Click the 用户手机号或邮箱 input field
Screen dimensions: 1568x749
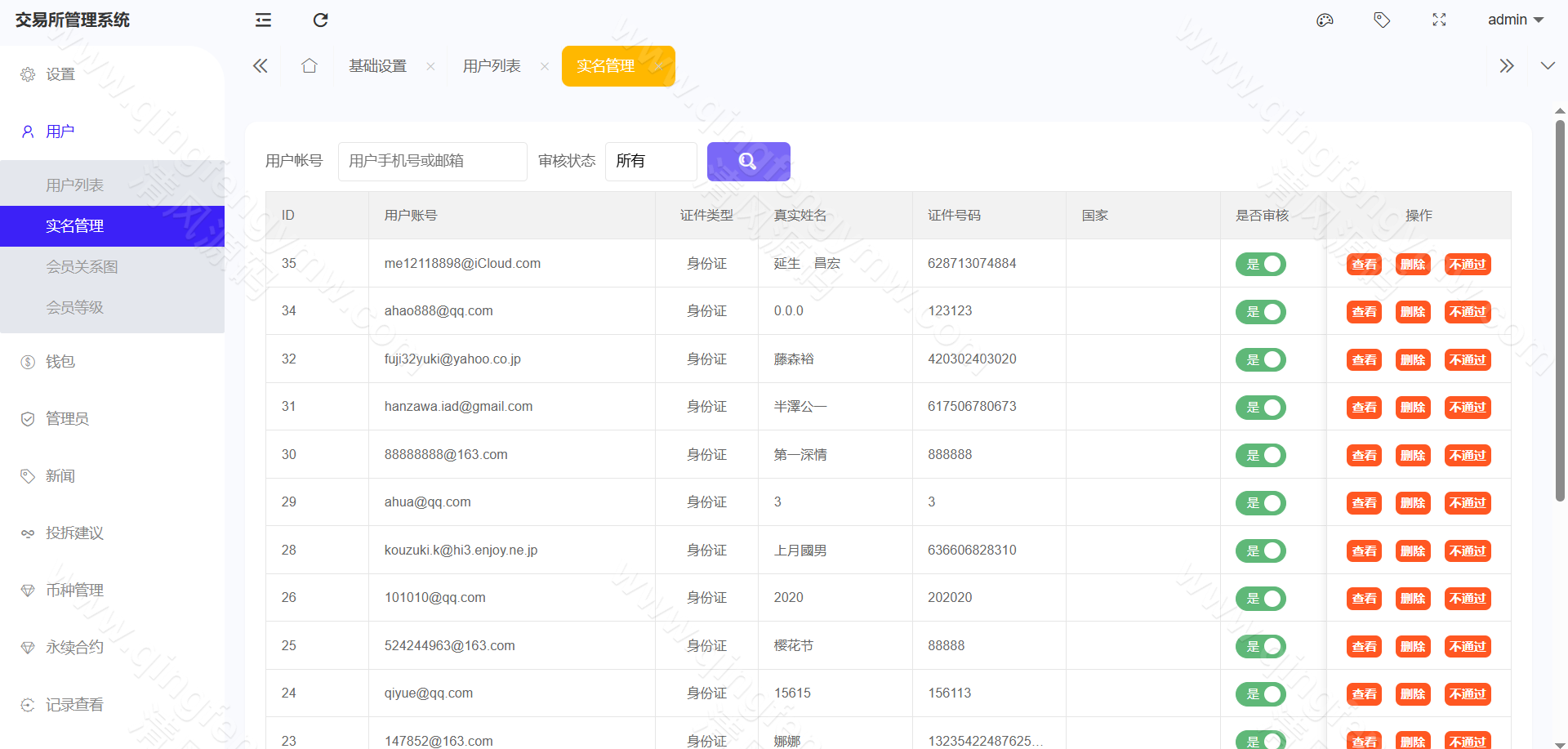(x=432, y=161)
